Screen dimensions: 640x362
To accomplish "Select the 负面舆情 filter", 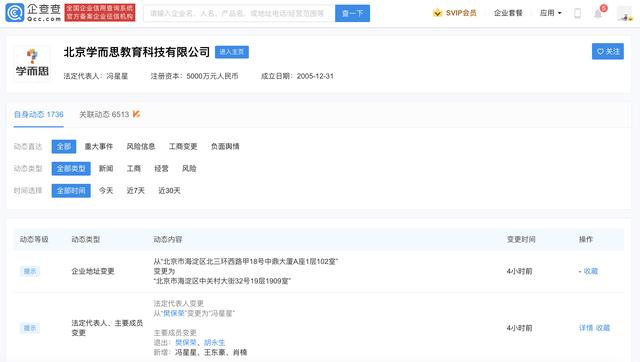I will tap(225, 147).
